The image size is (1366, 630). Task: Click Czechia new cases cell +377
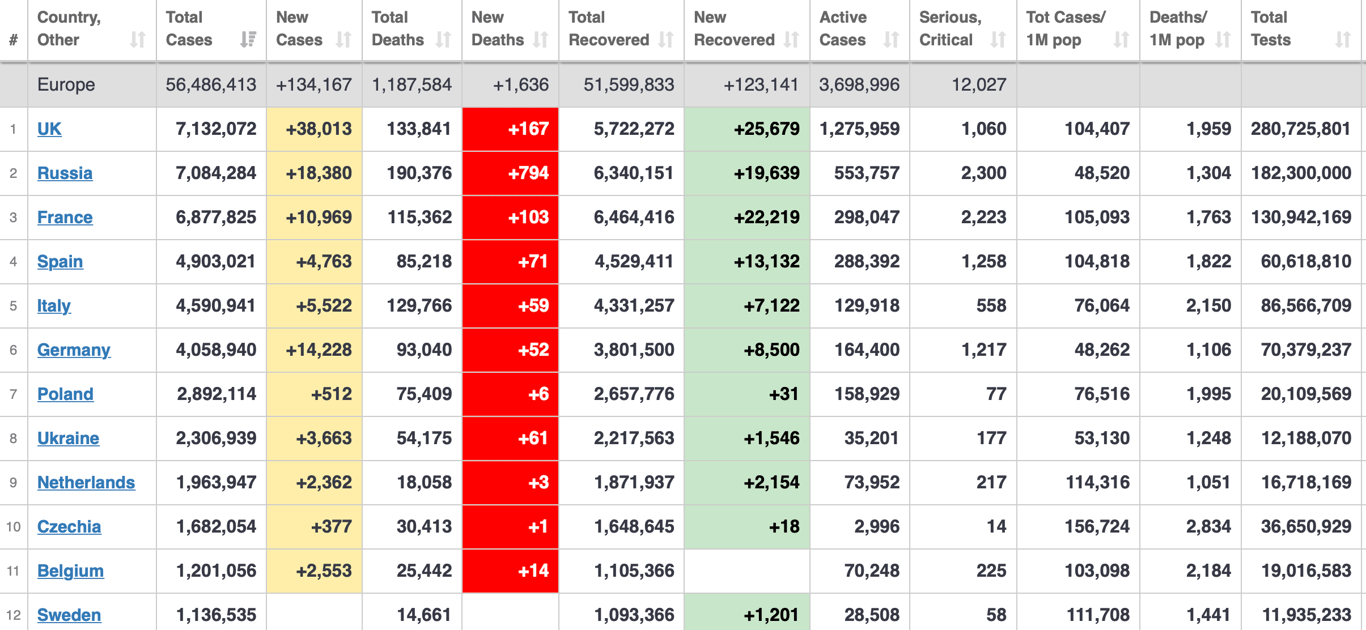coord(314,526)
